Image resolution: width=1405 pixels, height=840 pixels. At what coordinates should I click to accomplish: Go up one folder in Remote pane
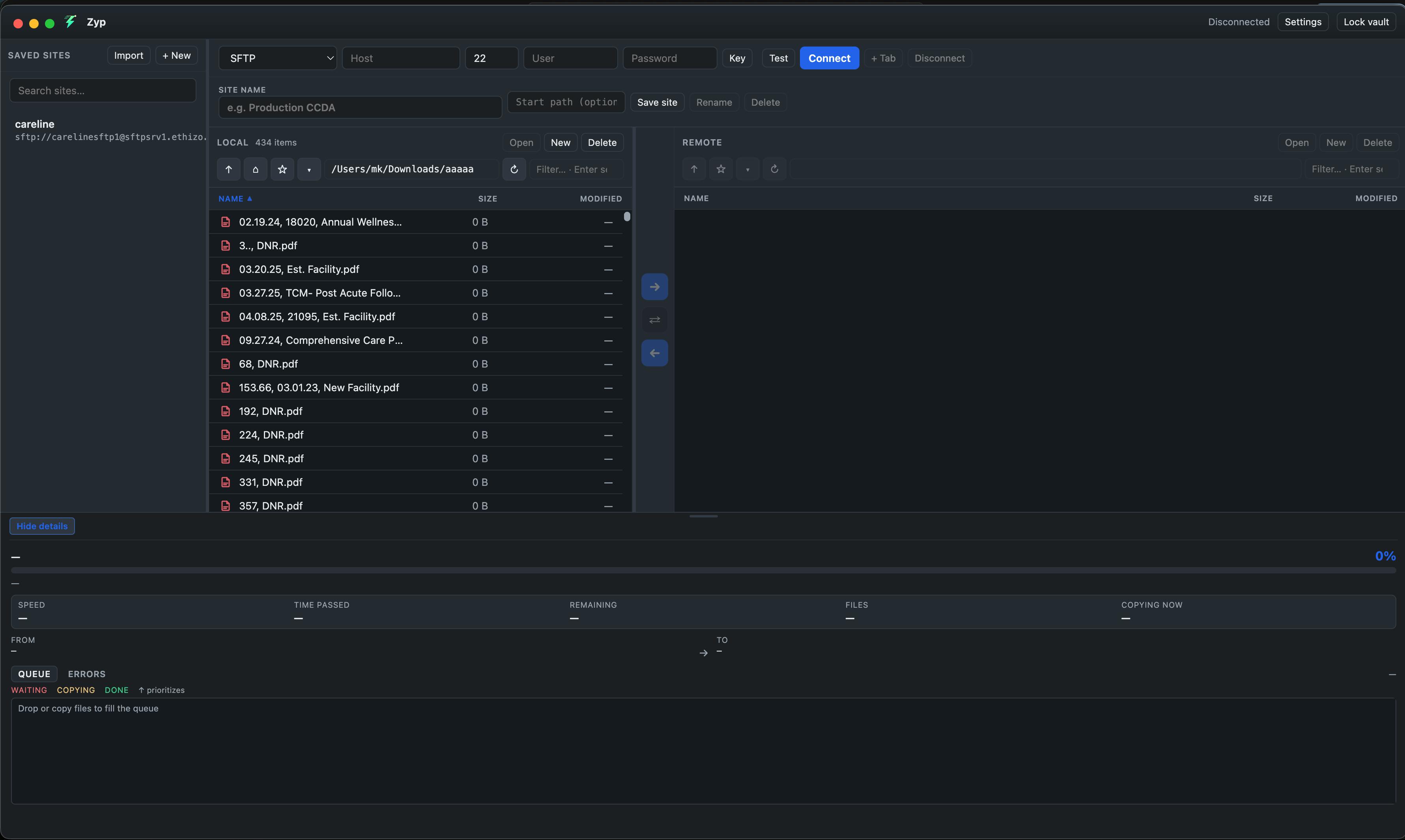pos(694,169)
